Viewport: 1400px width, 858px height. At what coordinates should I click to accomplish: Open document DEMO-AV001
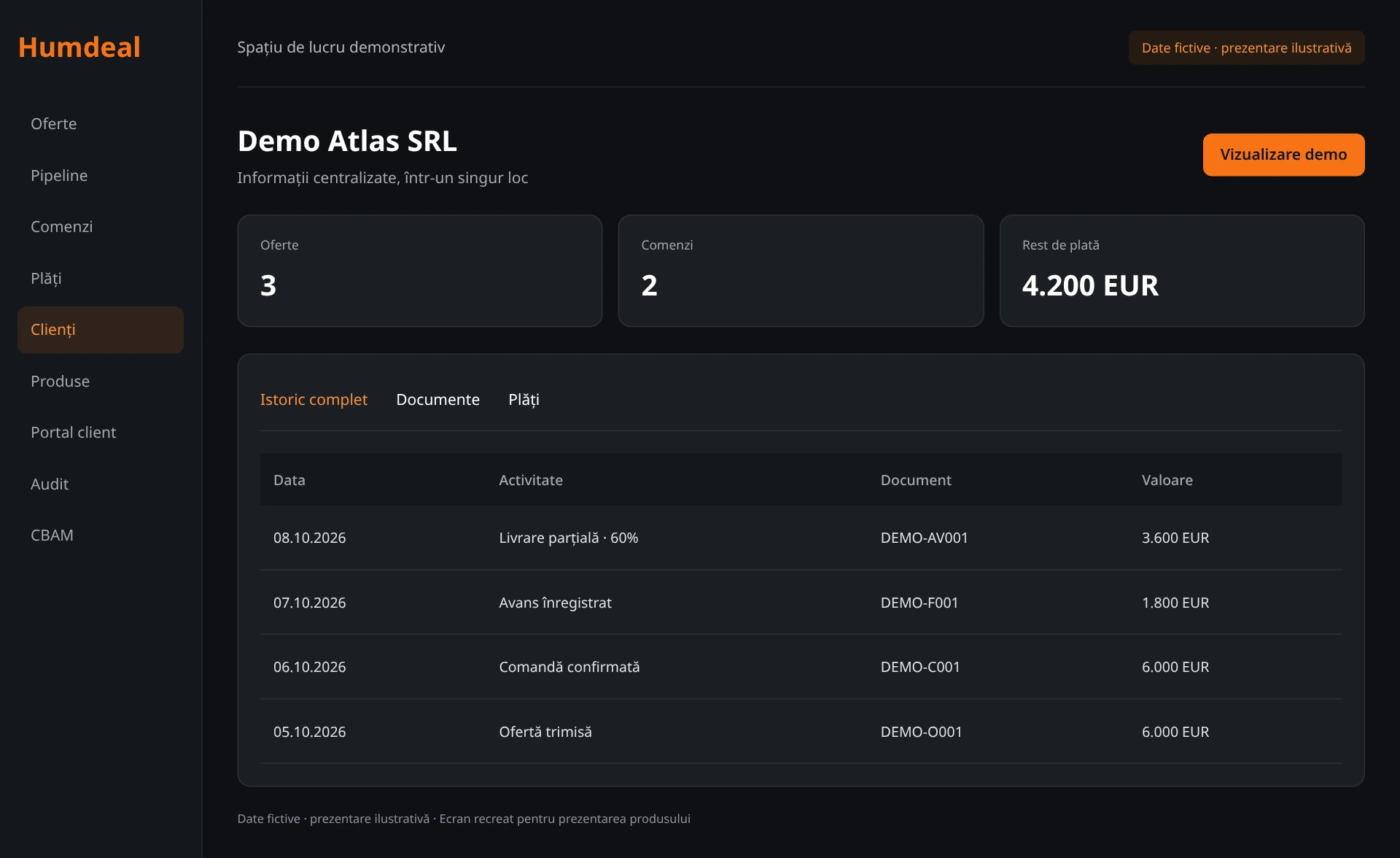(925, 538)
